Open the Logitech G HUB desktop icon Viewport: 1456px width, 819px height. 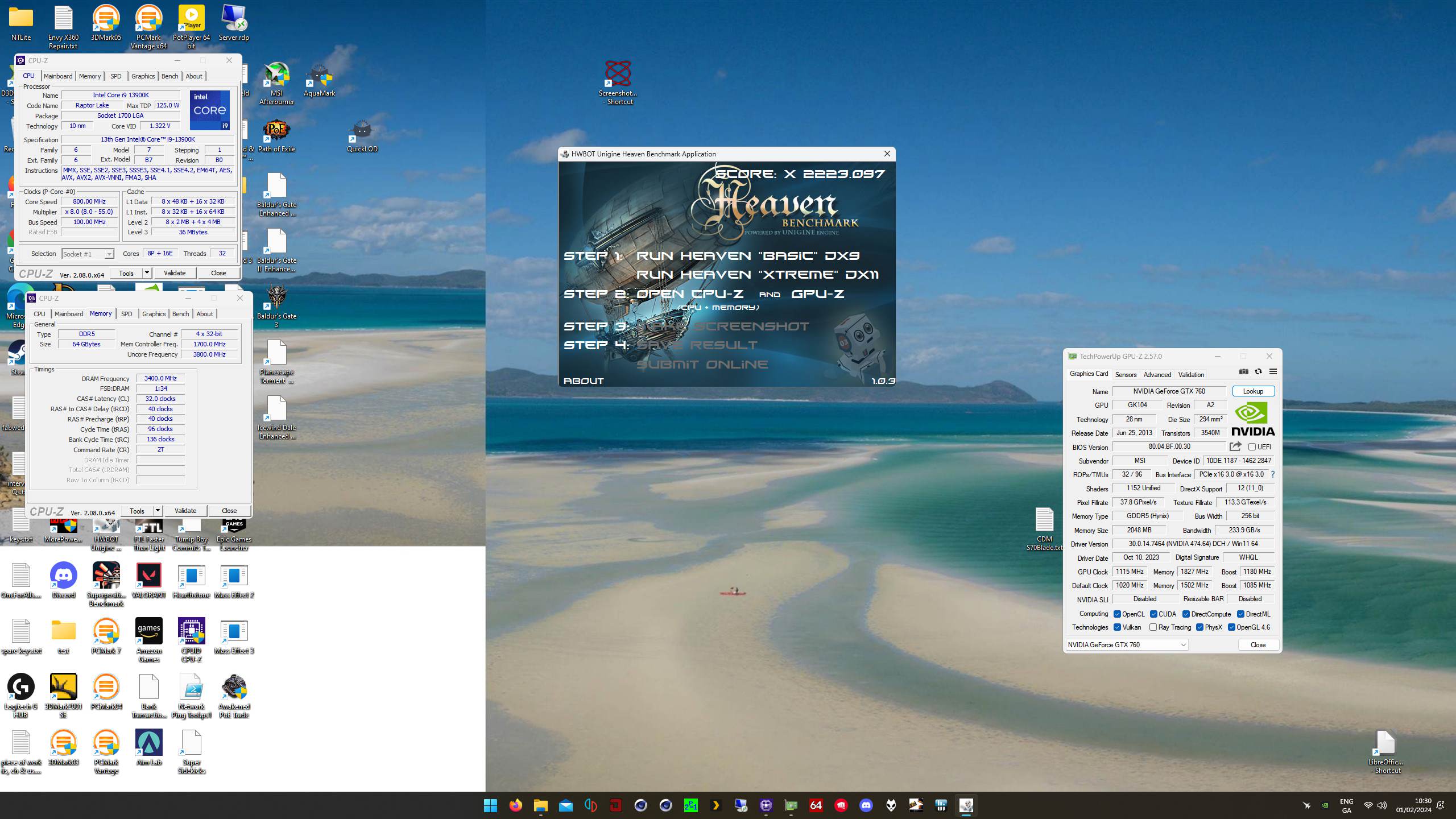click(x=21, y=696)
